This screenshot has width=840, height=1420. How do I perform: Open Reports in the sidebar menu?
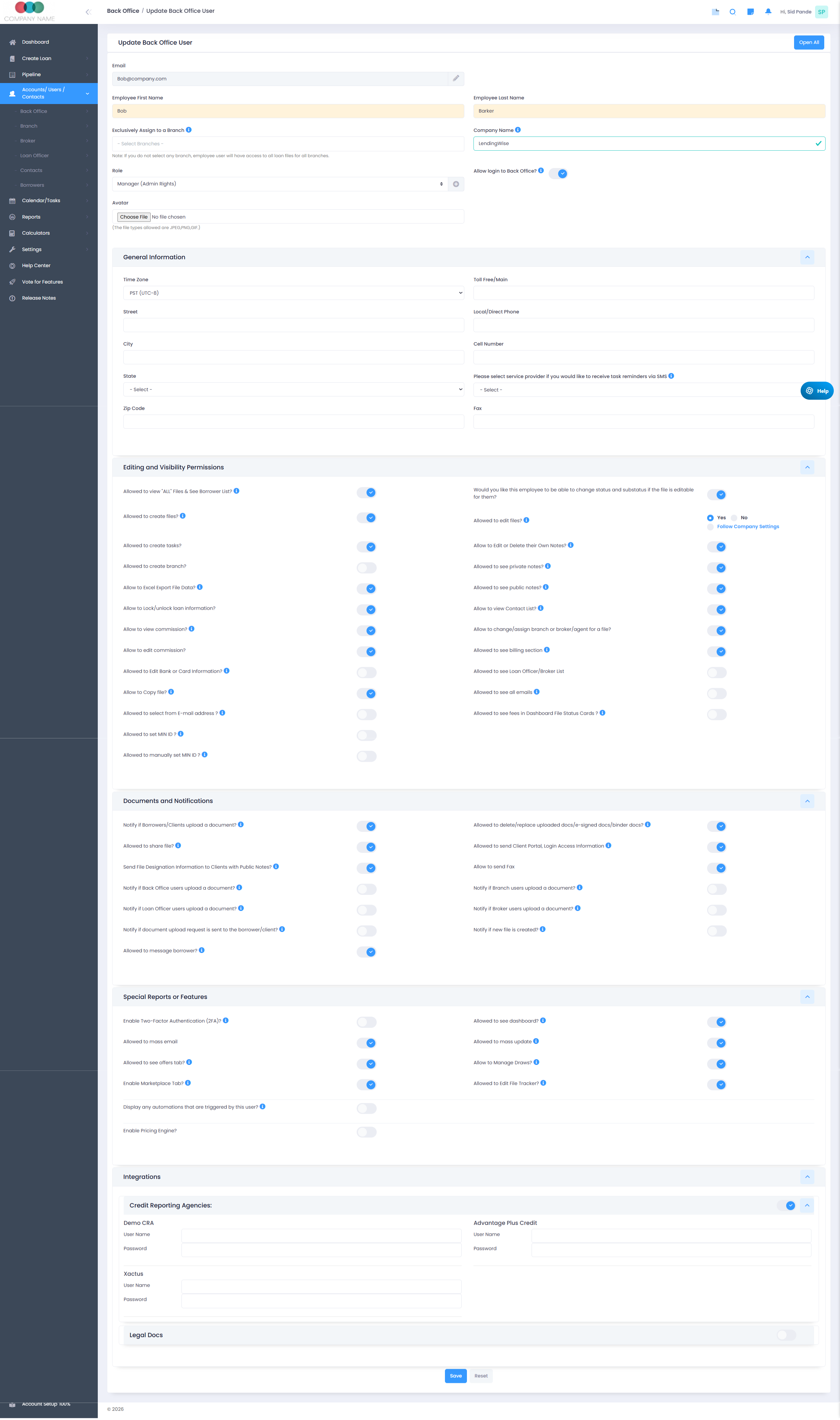[31, 217]
